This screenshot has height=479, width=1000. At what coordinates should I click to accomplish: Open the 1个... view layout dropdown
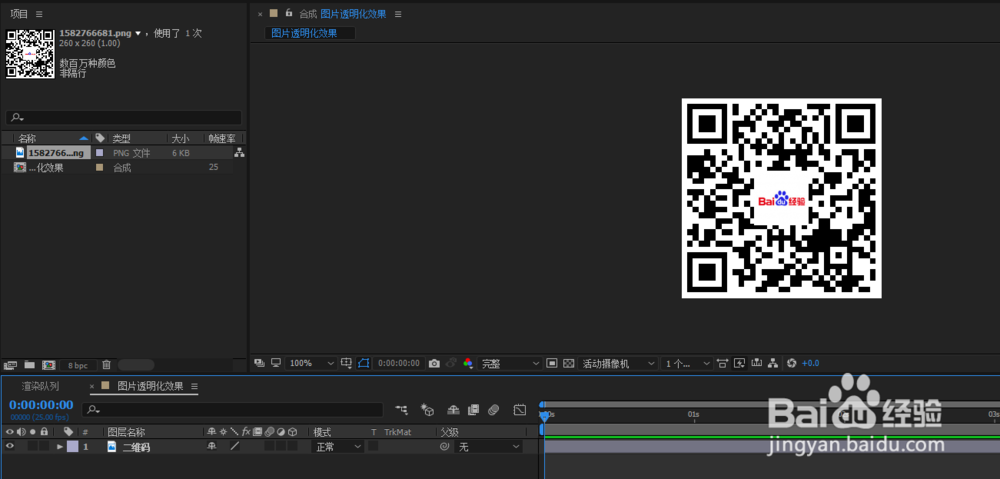click(x=686, y=363)
